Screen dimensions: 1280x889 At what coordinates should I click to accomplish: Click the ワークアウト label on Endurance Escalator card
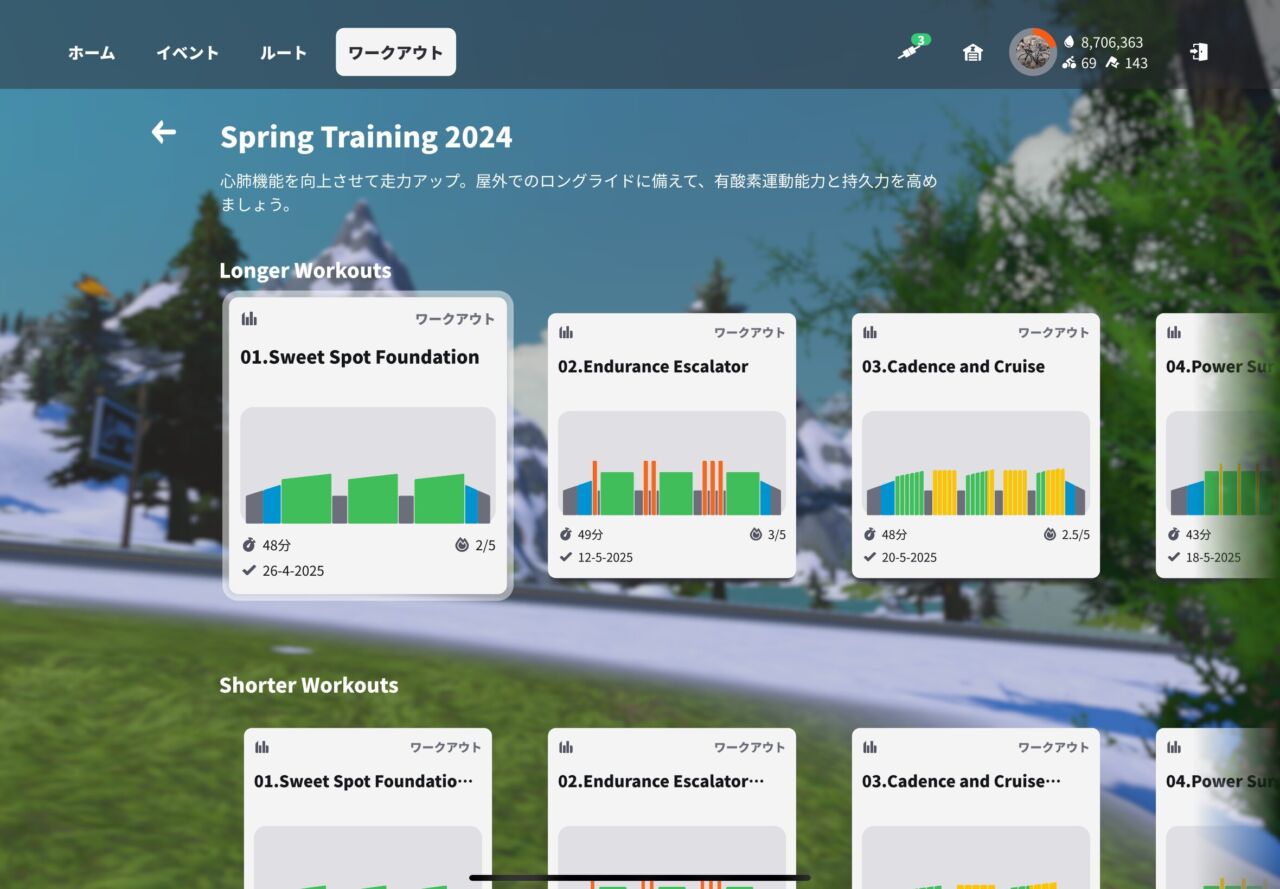(749, 332)
